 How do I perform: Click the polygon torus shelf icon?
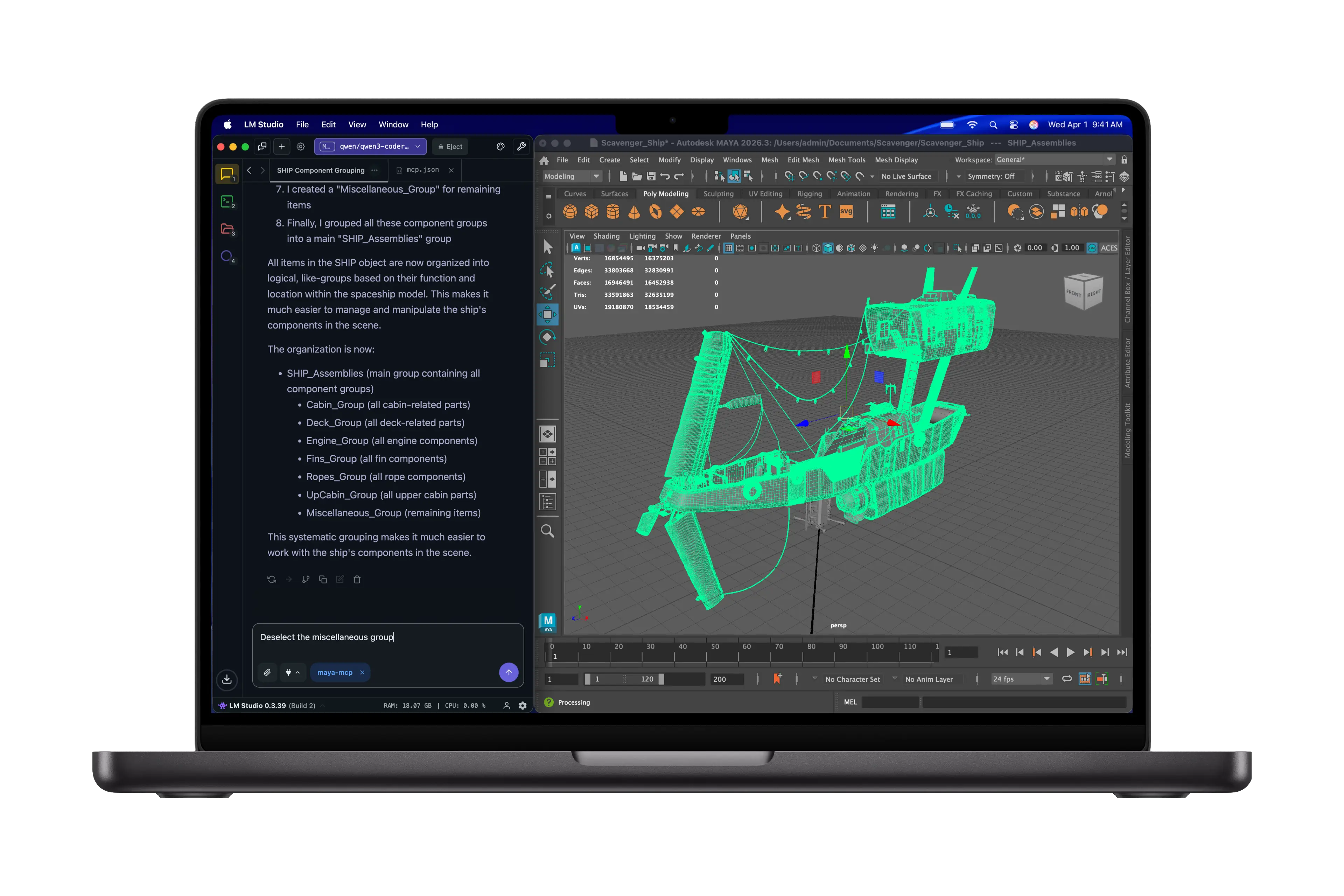(656, 212)
